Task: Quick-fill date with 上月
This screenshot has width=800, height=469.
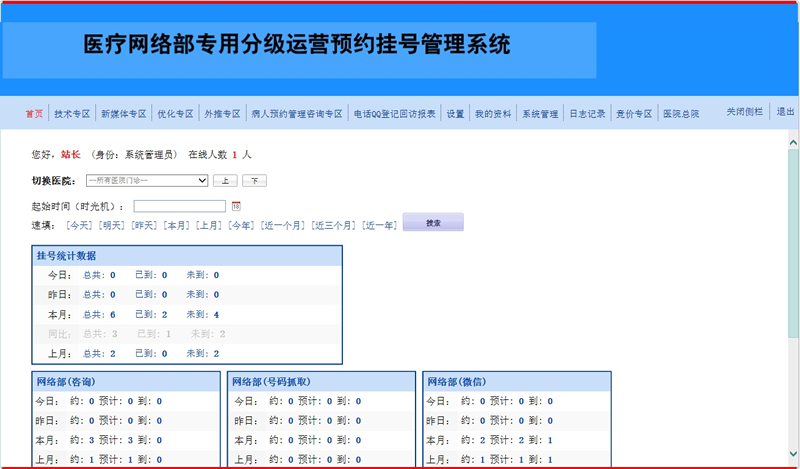Action: pos(209,226)
